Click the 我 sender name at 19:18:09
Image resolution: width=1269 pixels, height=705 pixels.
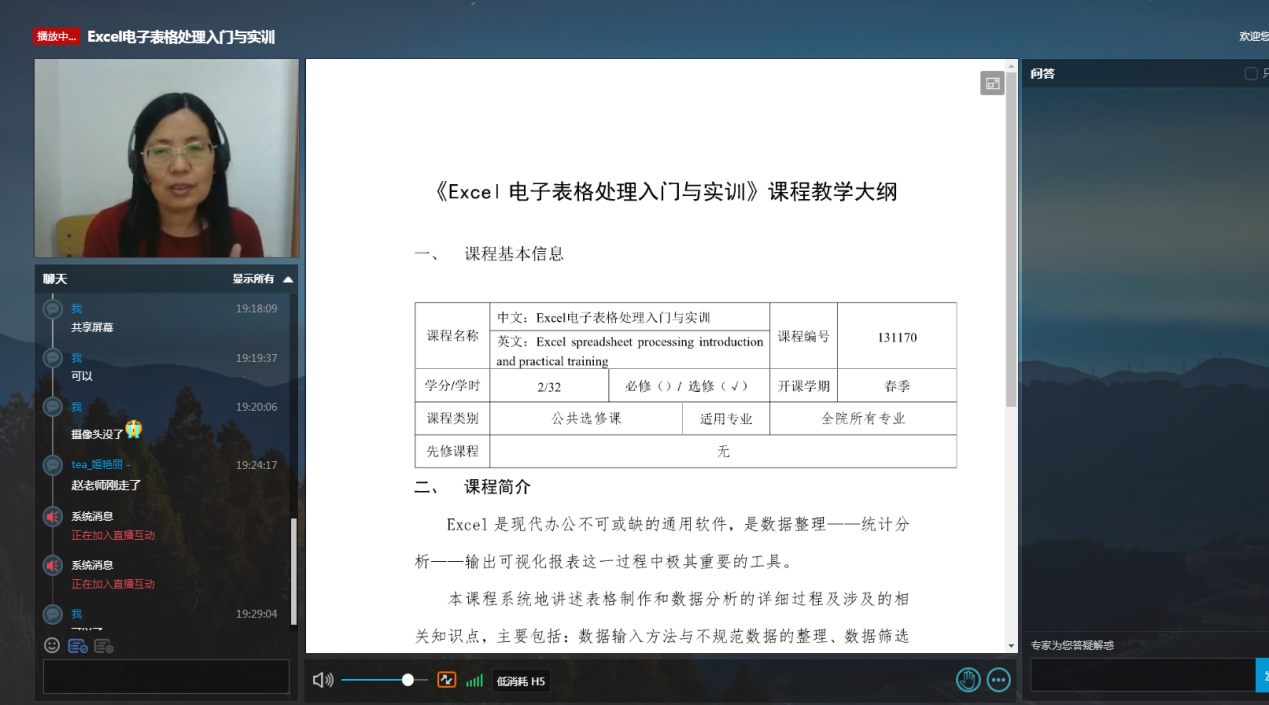tap(76, 309)
